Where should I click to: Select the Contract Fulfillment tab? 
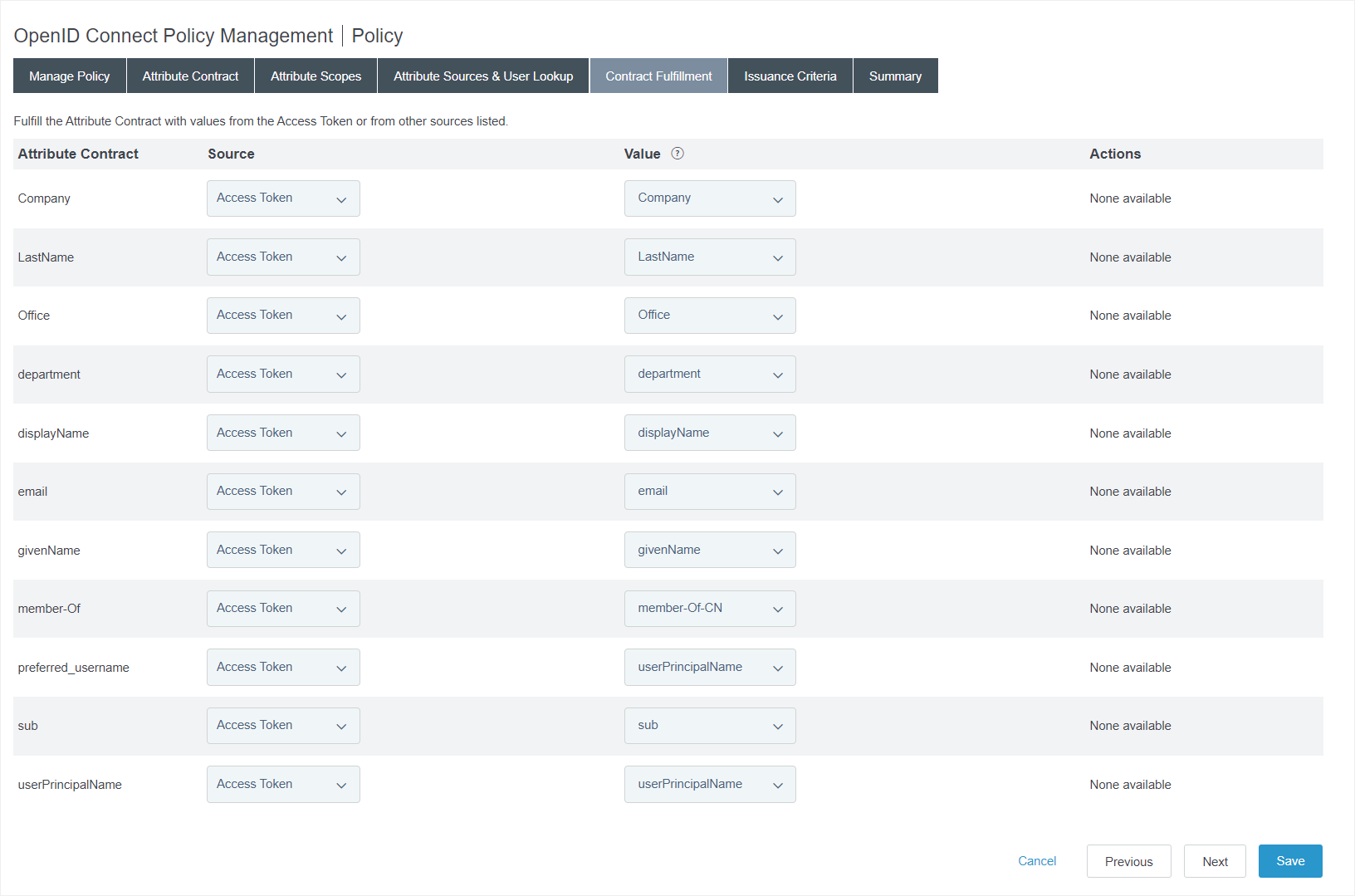point(658,76)
